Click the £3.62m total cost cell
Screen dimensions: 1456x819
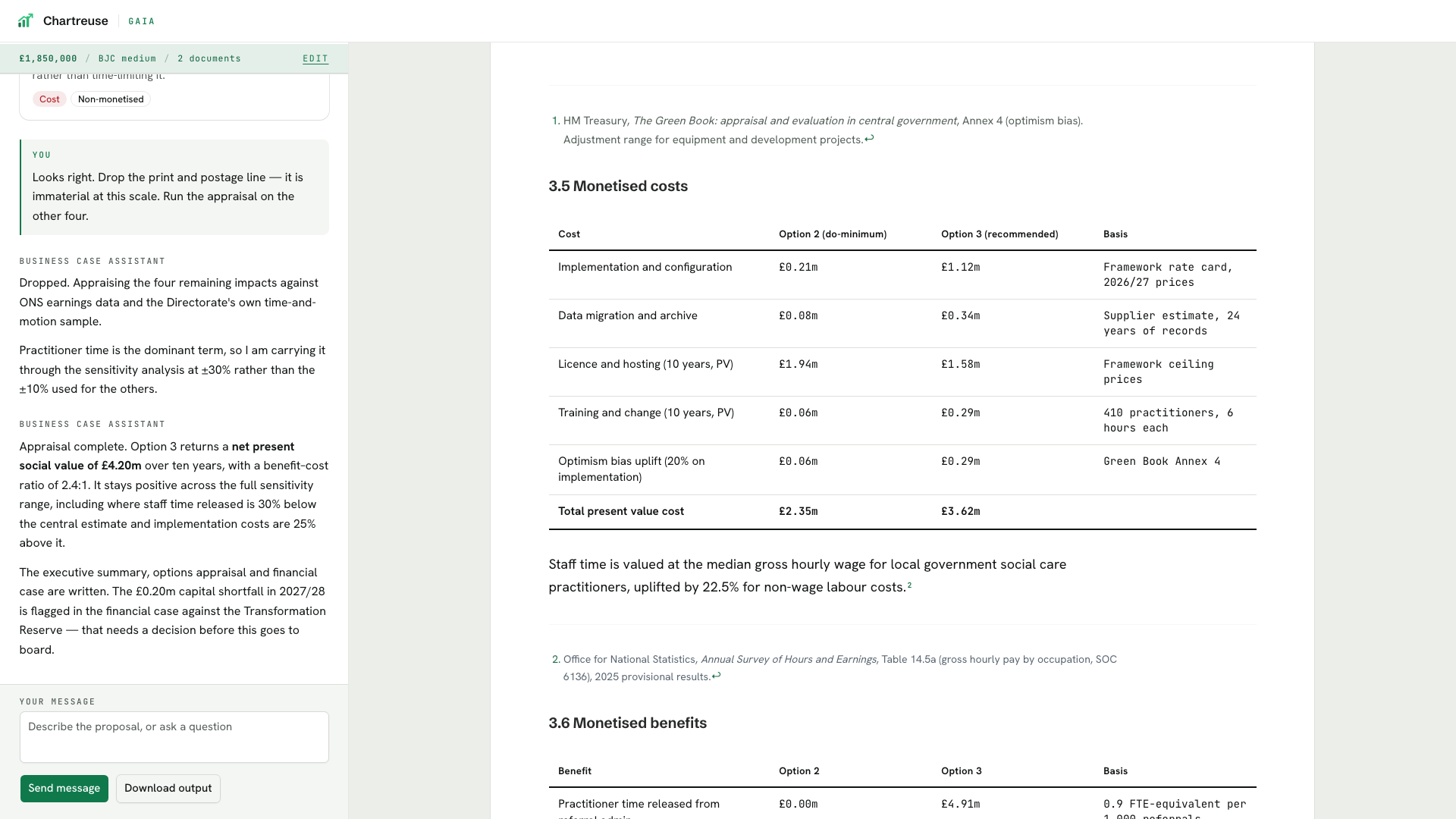[x=961, y=511]
